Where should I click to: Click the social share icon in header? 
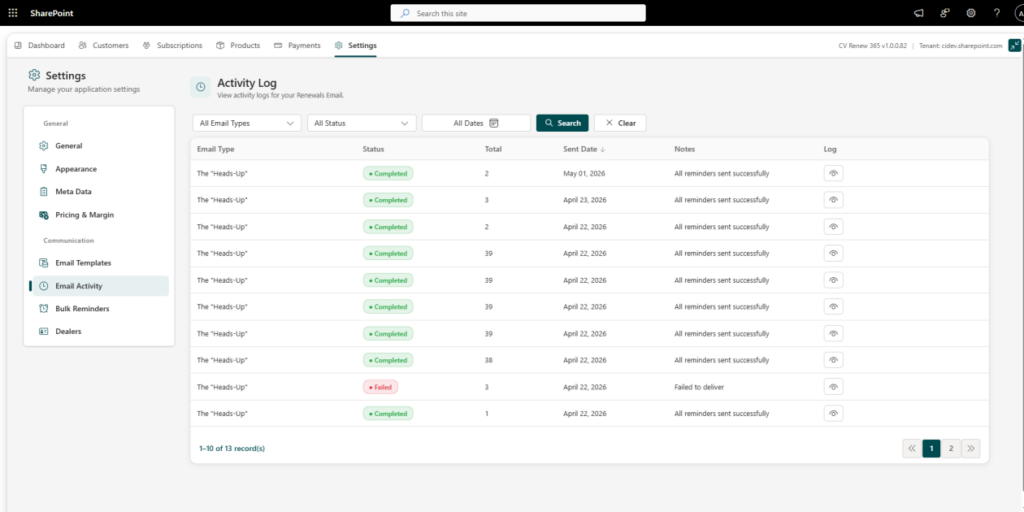click(945, 13)
